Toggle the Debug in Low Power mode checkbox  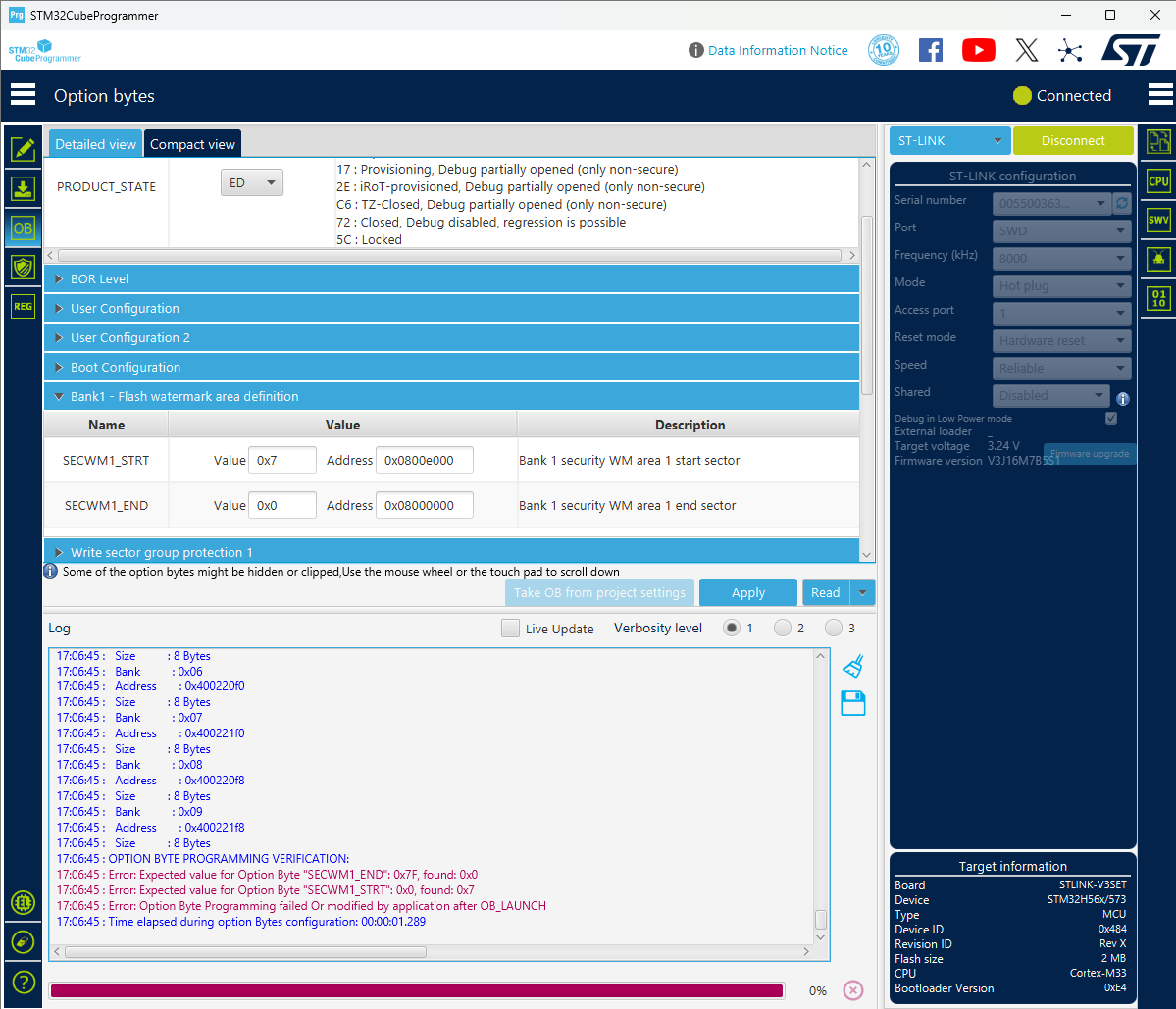(1110, 417)
